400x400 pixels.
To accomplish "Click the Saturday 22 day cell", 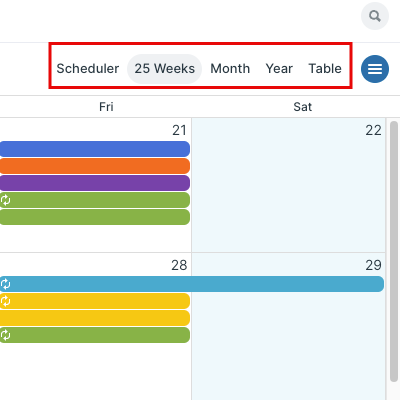I will 289,185.
